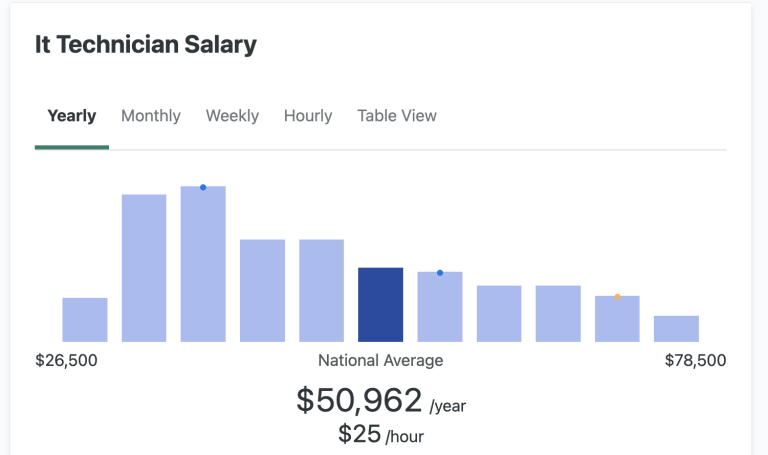Click the $78,500 maximum salary label
768x455 pixels.
(695, 360)
